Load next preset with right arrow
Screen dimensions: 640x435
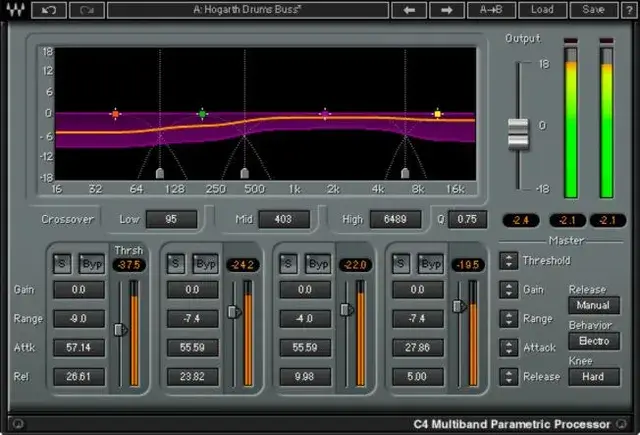pyautogui.click(x=446, y=10)
